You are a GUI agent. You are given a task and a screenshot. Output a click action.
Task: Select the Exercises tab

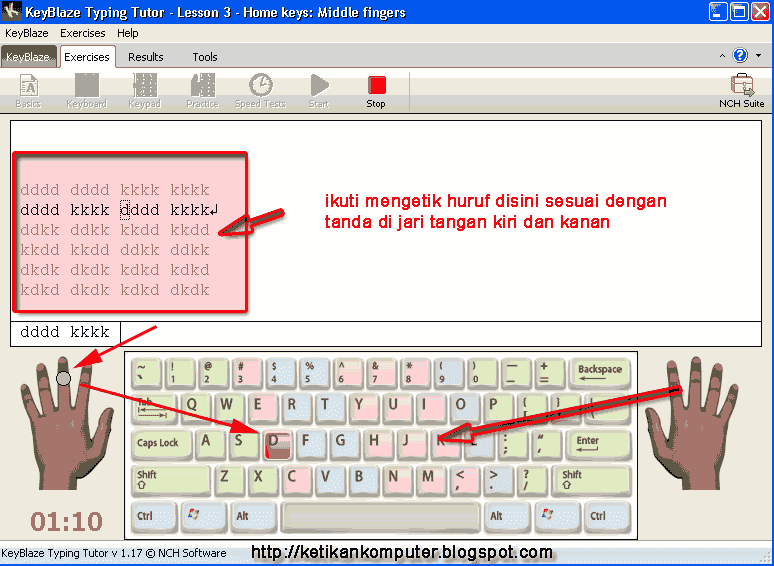[87, 57]
